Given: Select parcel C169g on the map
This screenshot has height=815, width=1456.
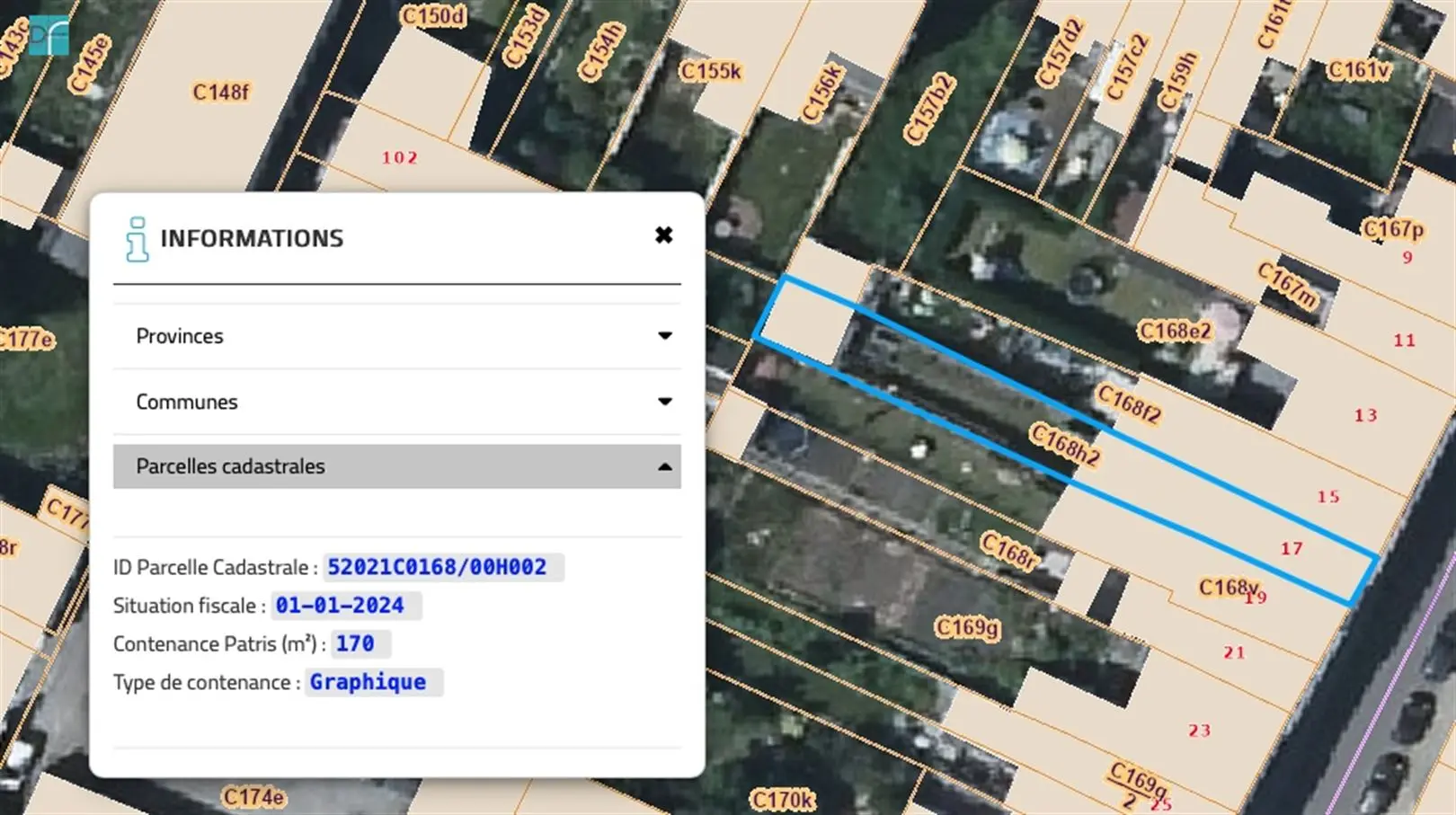Looking at the screenshot, I should (x=966, y=627).
